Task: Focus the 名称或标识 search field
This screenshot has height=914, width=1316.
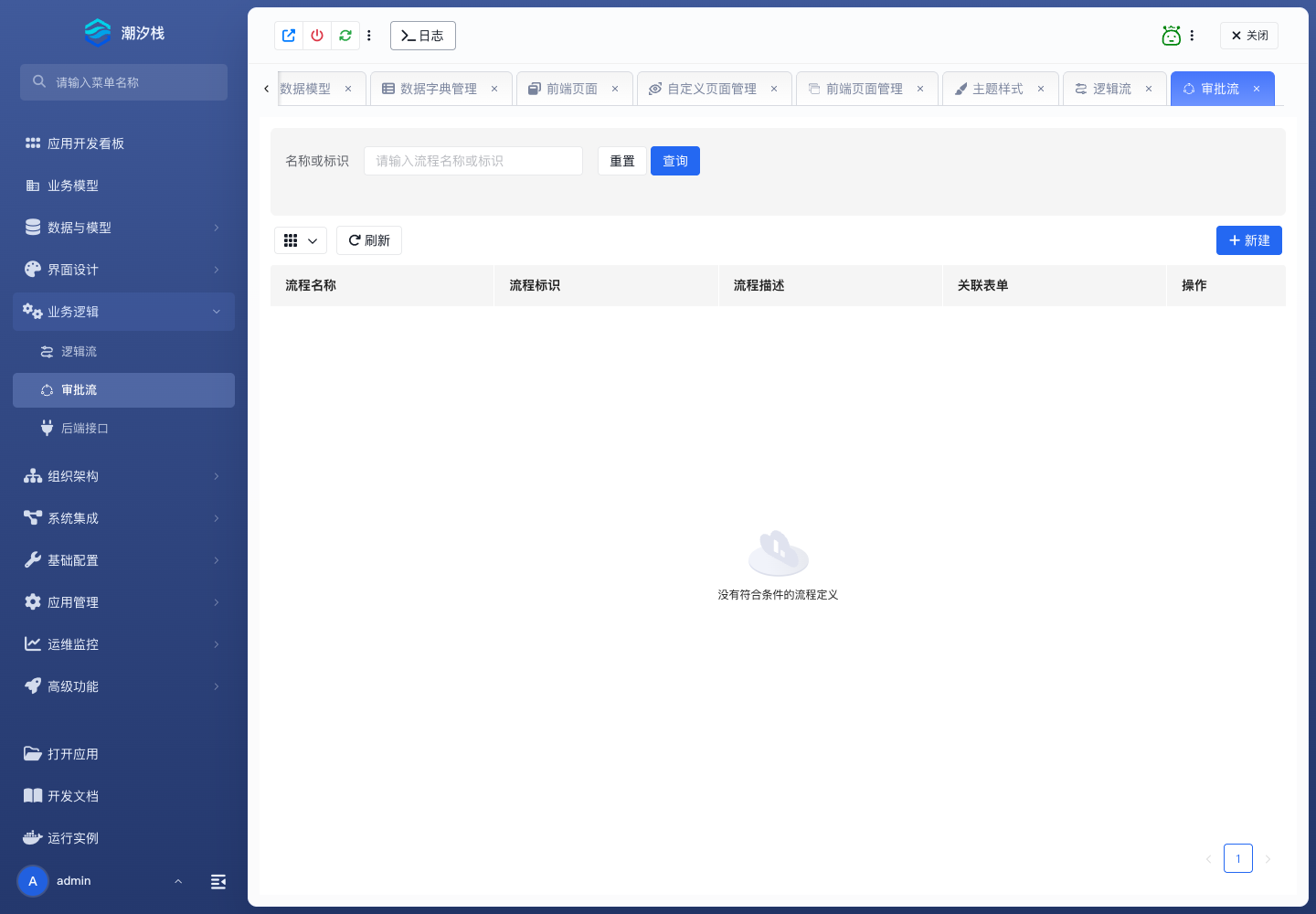Action: tap(473, 161)
